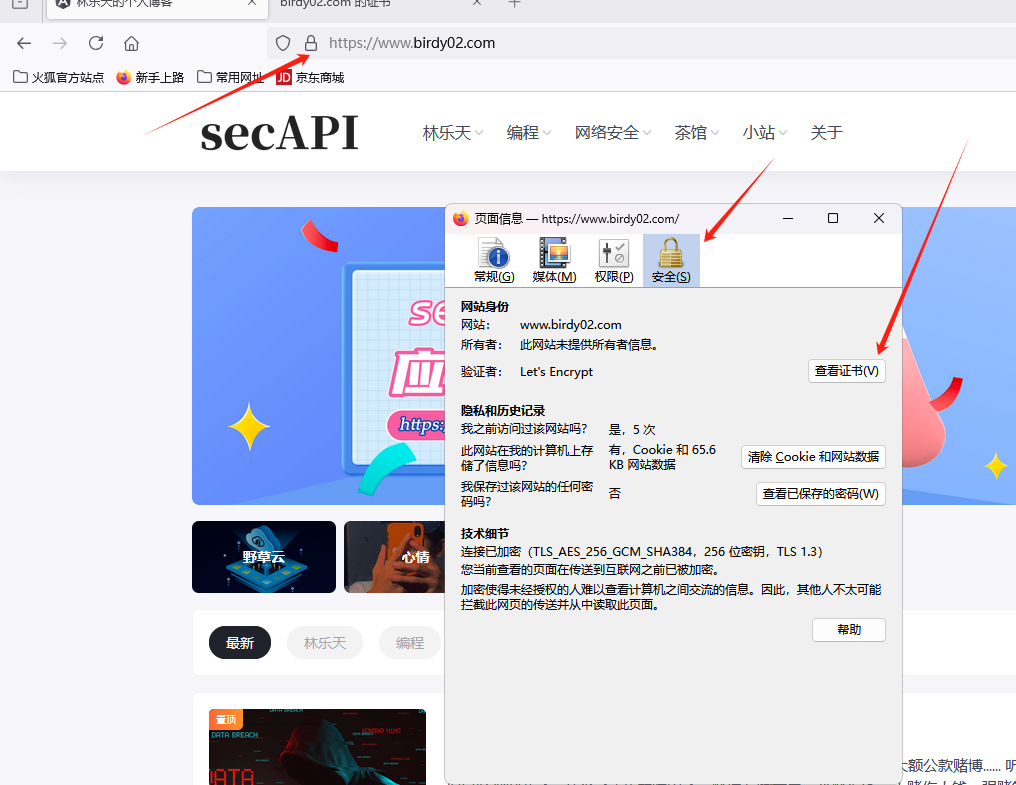Screen dimensions: 1016x785
Task: Click the browser back arrow
Action: point(24,43)
